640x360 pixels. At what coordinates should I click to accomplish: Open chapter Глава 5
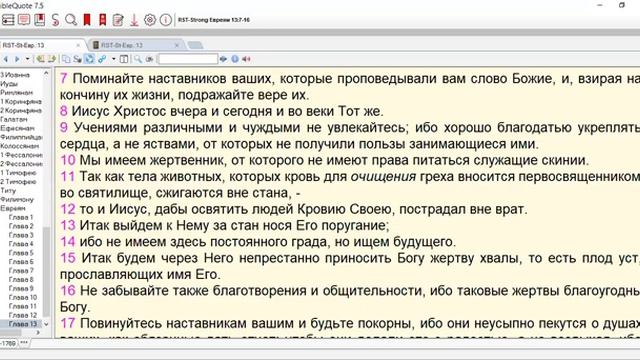click(x=21, y=253)
